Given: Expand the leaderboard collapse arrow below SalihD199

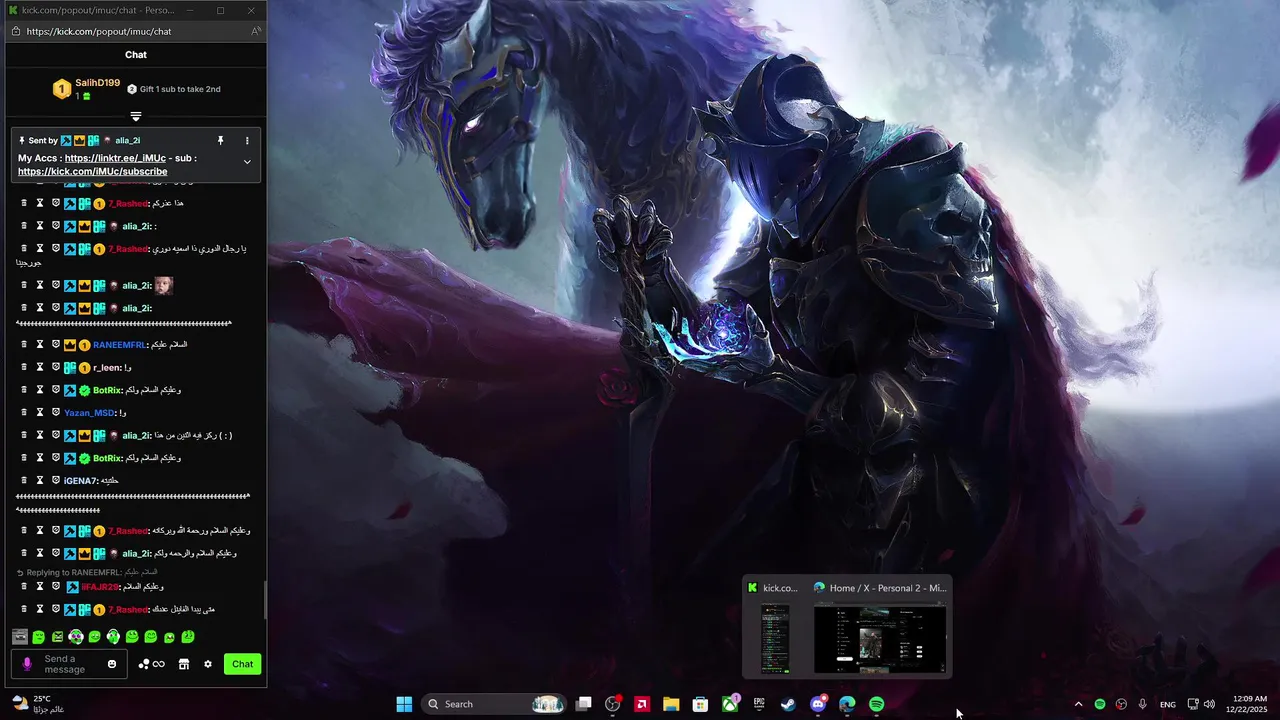Looking at the screenshot, I should pos(136,117).
